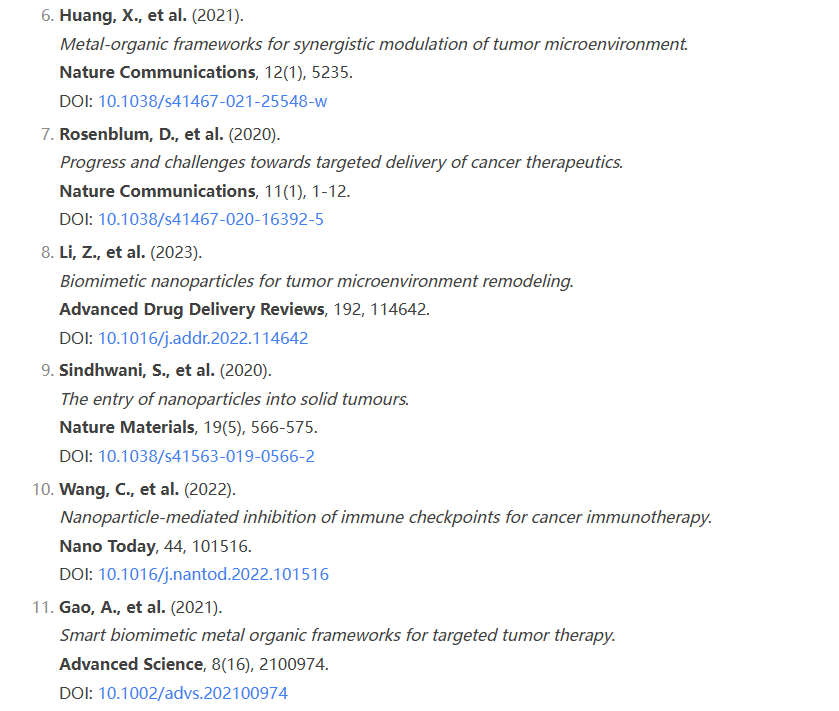Open DOI link 10.1002/advs.202100974
This screenshot has width=839, height=711.
click(x=193, y=693)
